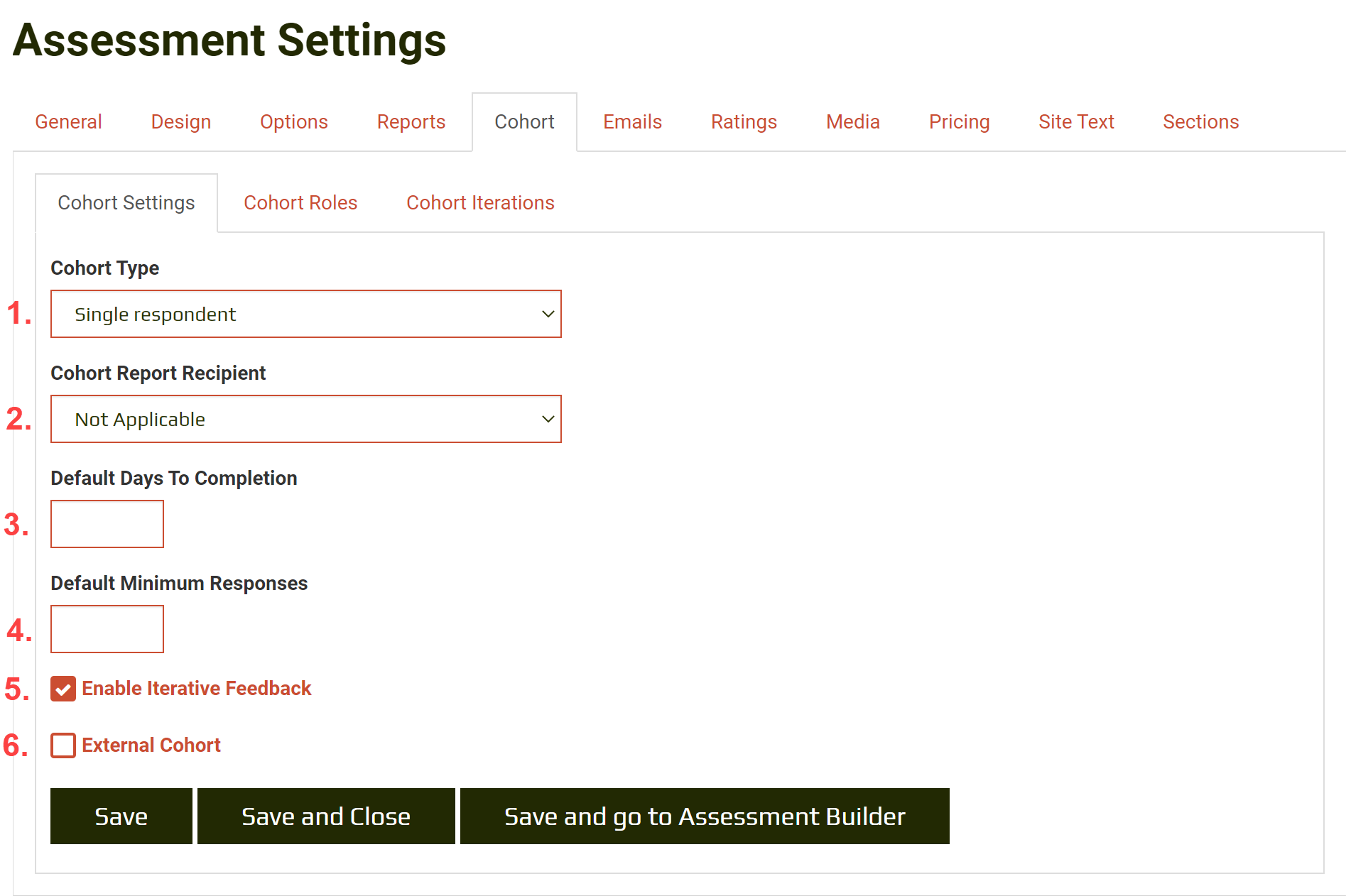Open the Design tab
The height and width of the screenshot is (896, 1346).
pyautogui.click(x=180, y=121)
